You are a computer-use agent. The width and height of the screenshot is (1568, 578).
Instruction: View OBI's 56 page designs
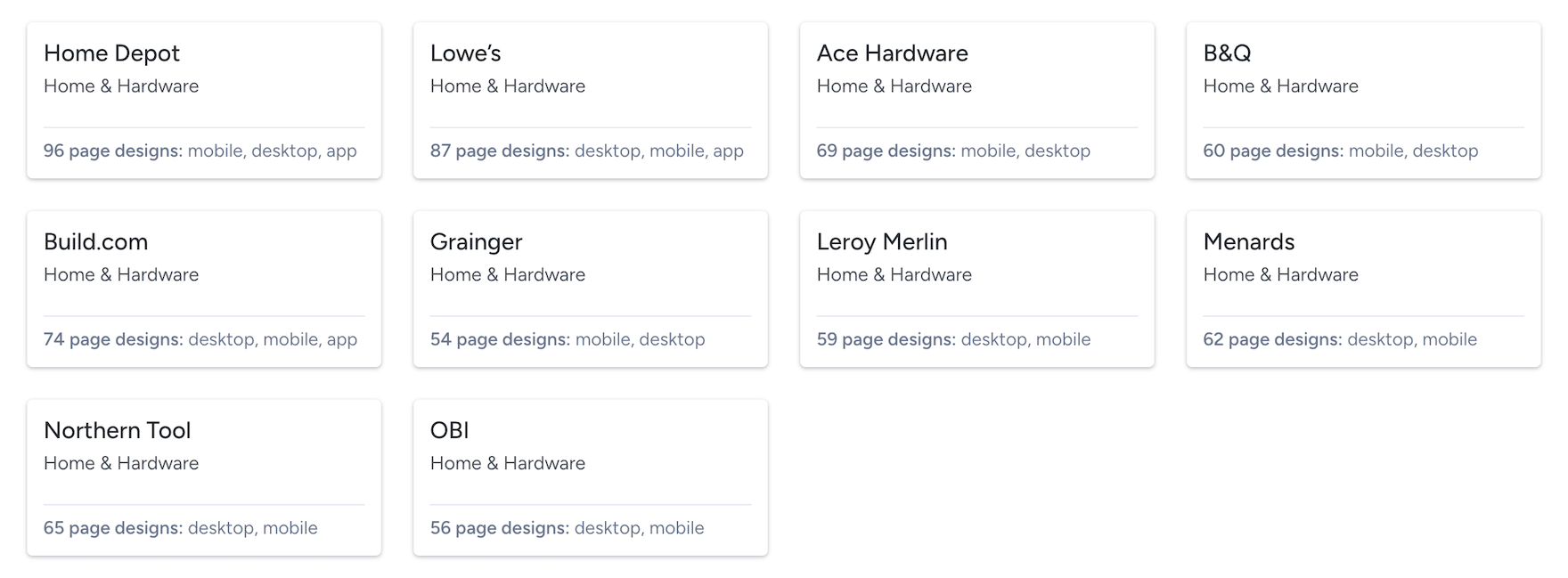click(567, 529)
